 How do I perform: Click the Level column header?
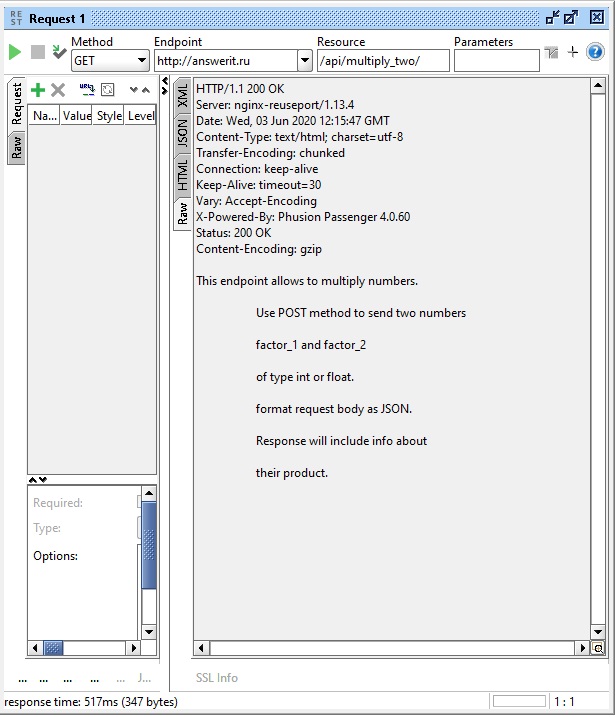tap(141, 116)
